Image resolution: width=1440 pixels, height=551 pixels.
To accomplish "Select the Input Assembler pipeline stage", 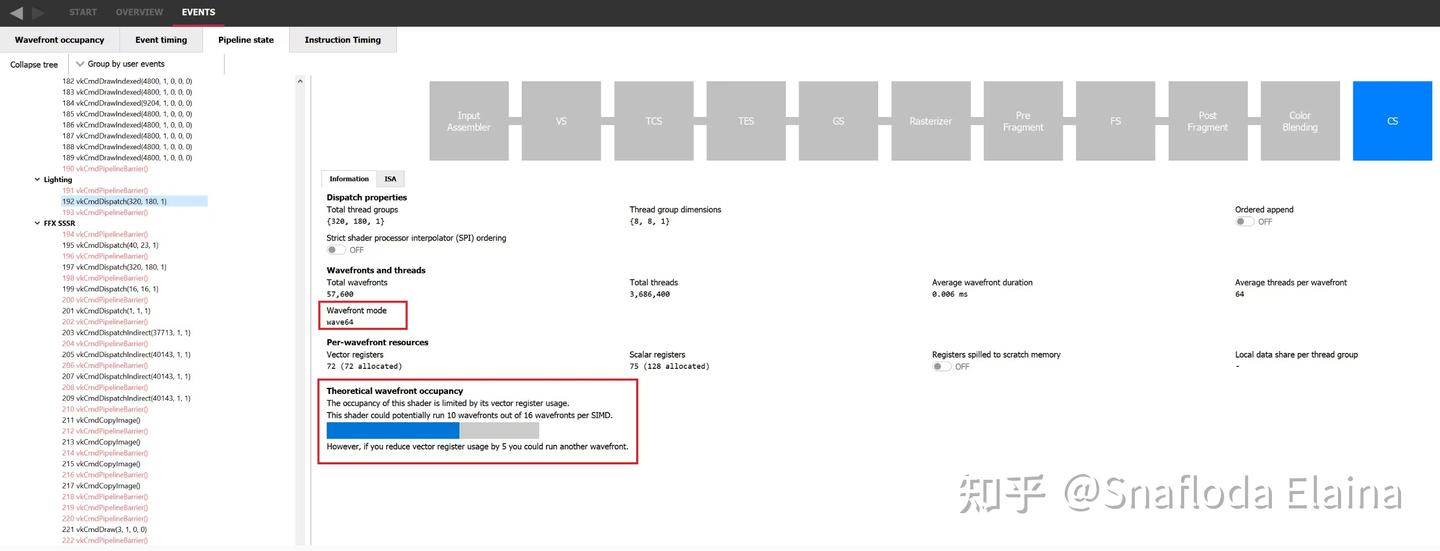I will click(469, 121).
